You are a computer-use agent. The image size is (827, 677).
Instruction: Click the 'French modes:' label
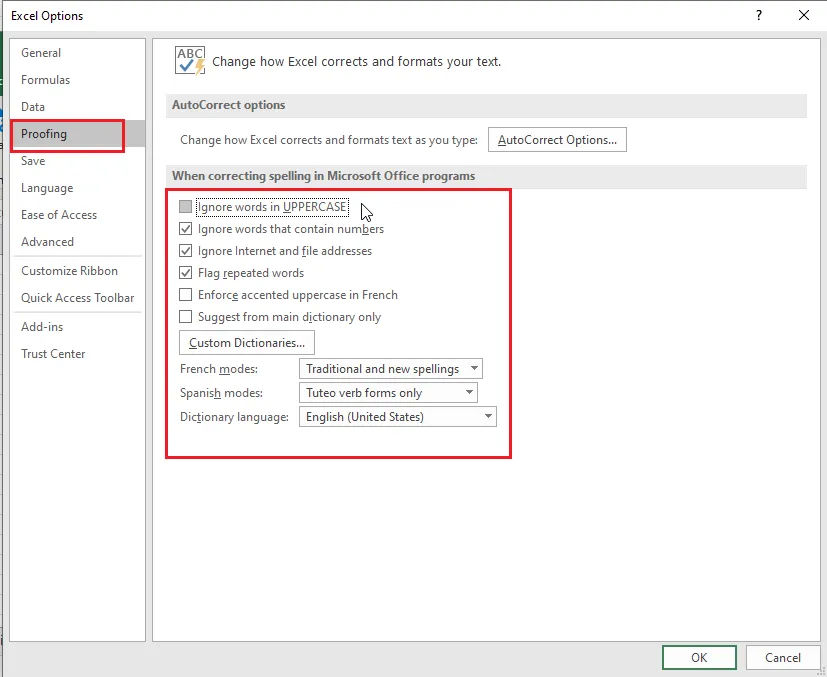pyautogui.click(x=219, y=369)
